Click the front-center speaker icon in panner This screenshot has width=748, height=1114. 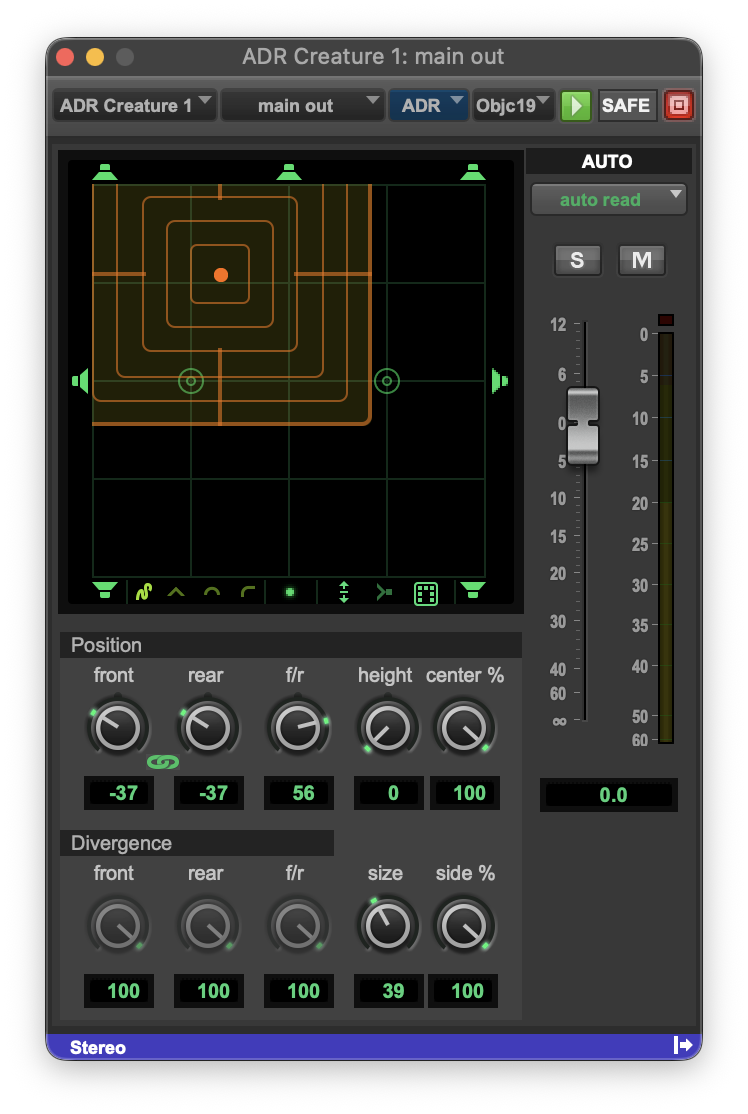(x=288, y=172)
